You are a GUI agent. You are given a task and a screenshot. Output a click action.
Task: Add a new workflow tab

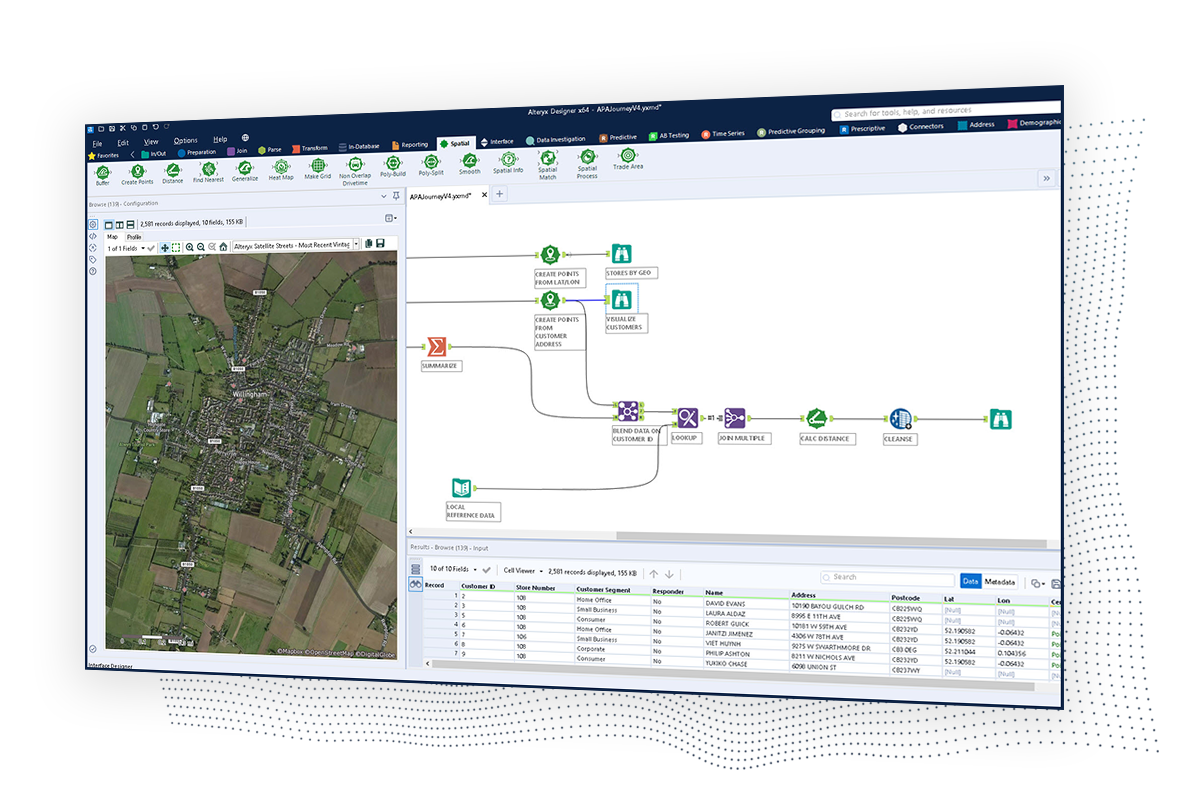click(499, 194)
